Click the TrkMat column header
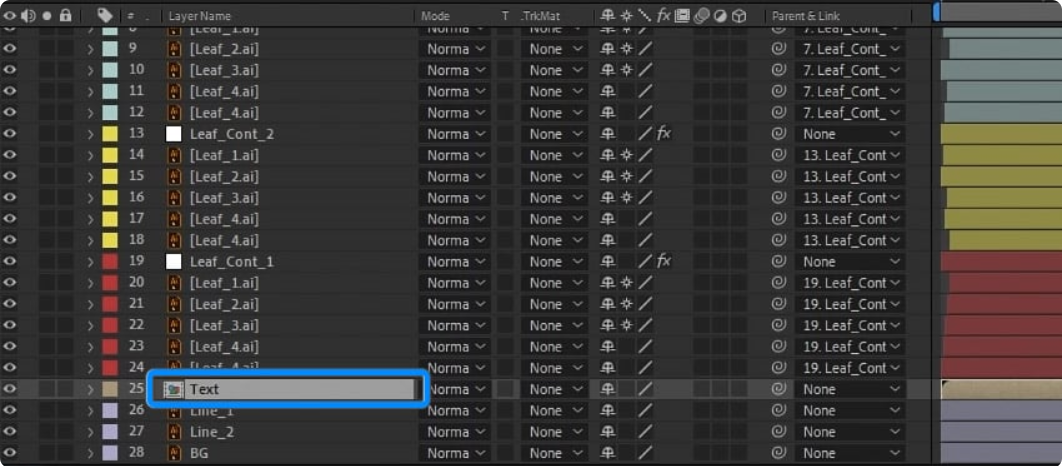 click(541, 16)
